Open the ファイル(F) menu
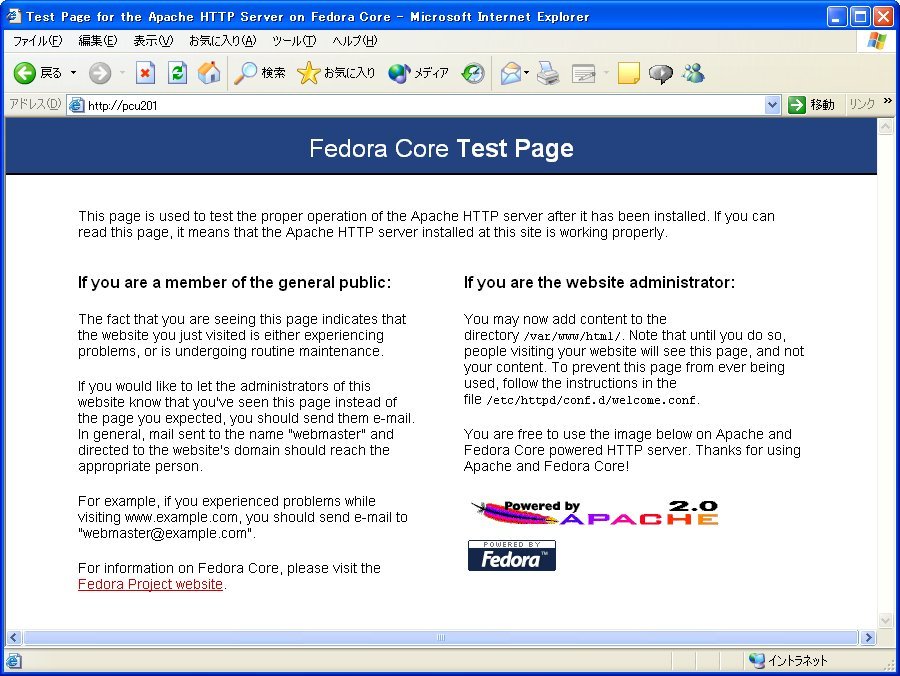 pyautogui.click(x=37, y=41)
